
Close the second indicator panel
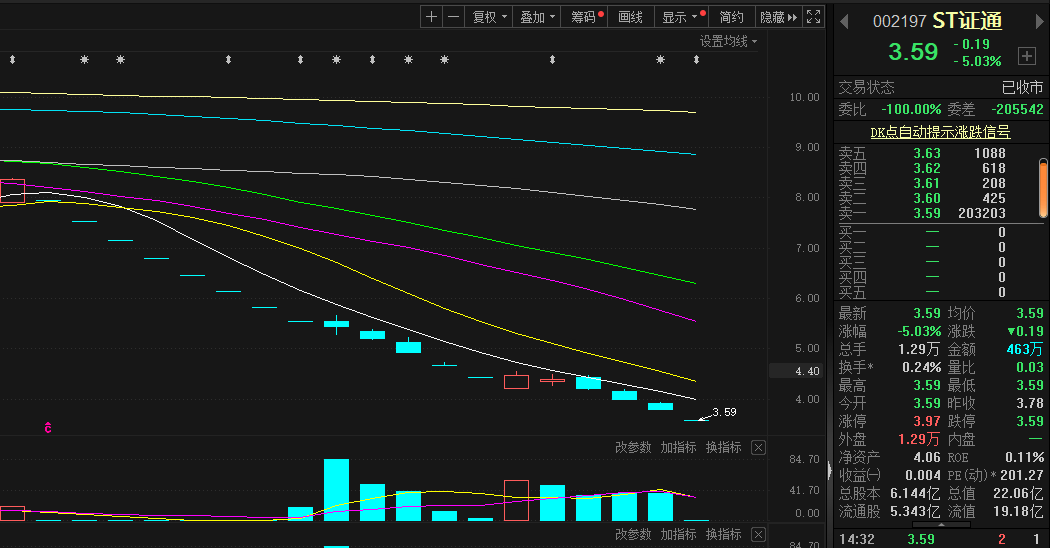pos(758,535)
